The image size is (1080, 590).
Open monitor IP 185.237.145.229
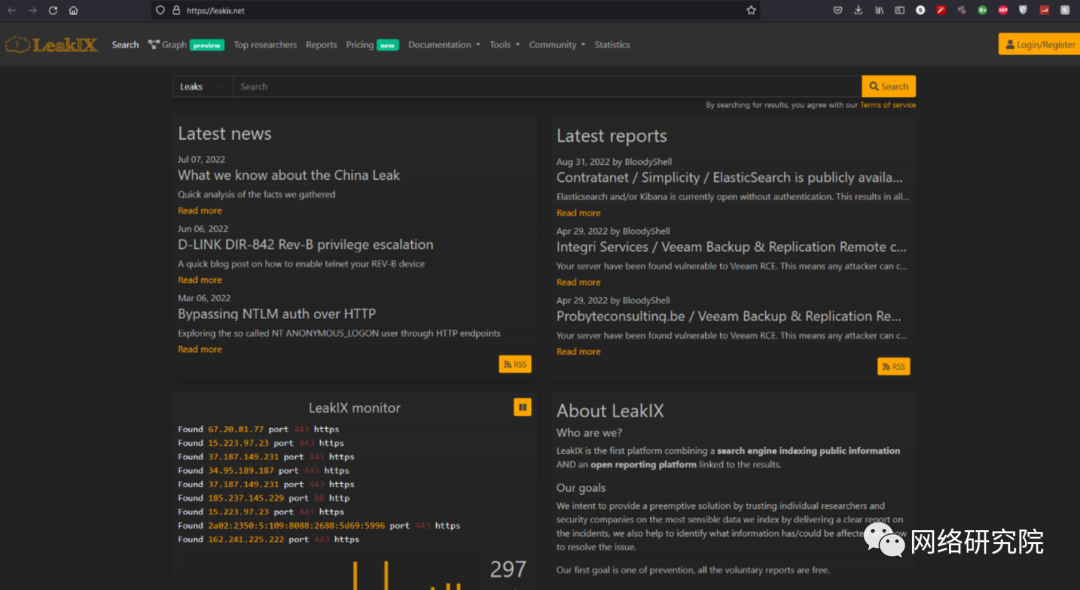[x=246, y=498]
